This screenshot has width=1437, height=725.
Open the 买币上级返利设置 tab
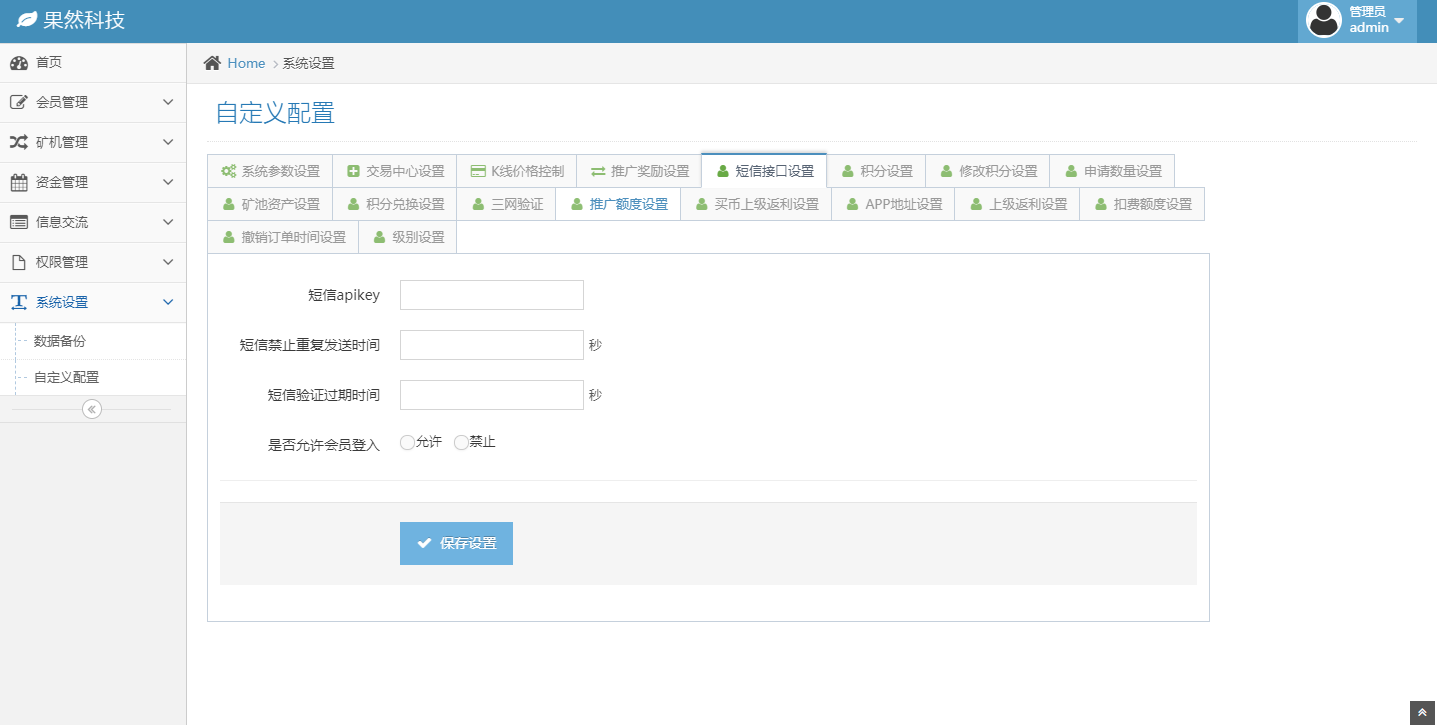pyautogui.click(x=756, y=204)
